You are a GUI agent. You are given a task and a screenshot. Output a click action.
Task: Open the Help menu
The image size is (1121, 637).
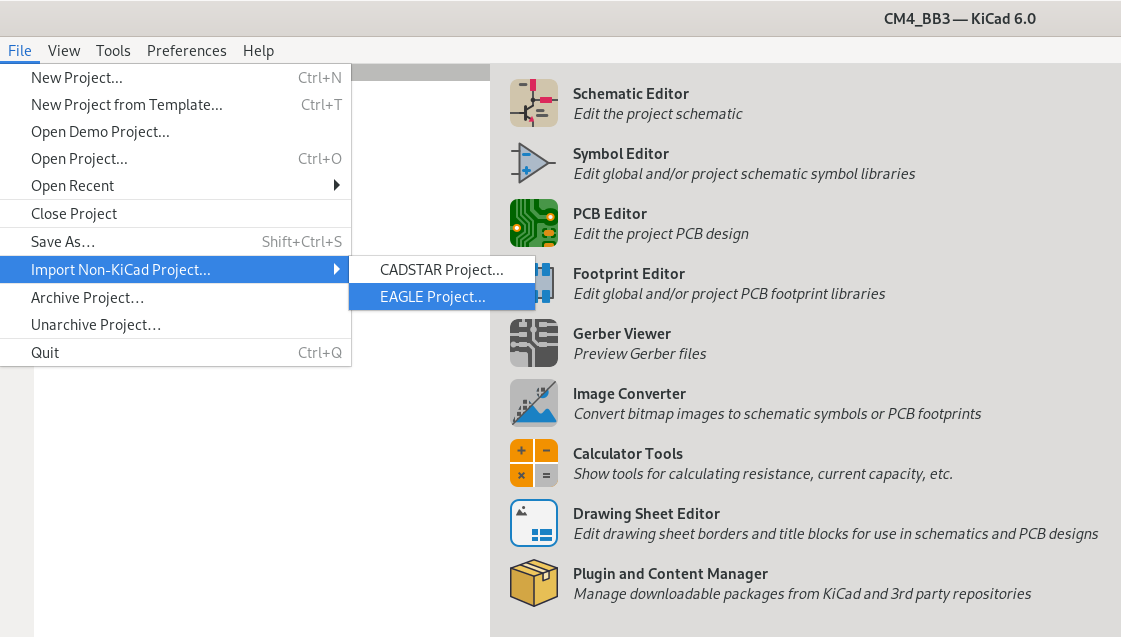(x=258, y=51)
